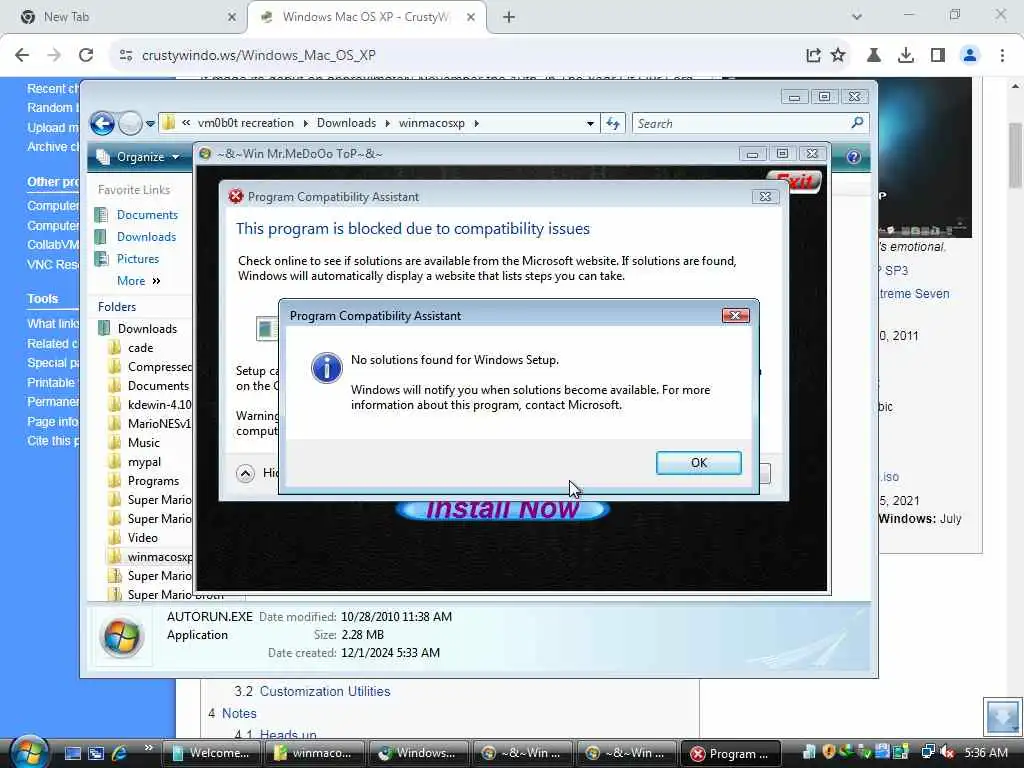Switch to Welcome taskbar button
The image size is (1024, 768).
coord(211,753)
